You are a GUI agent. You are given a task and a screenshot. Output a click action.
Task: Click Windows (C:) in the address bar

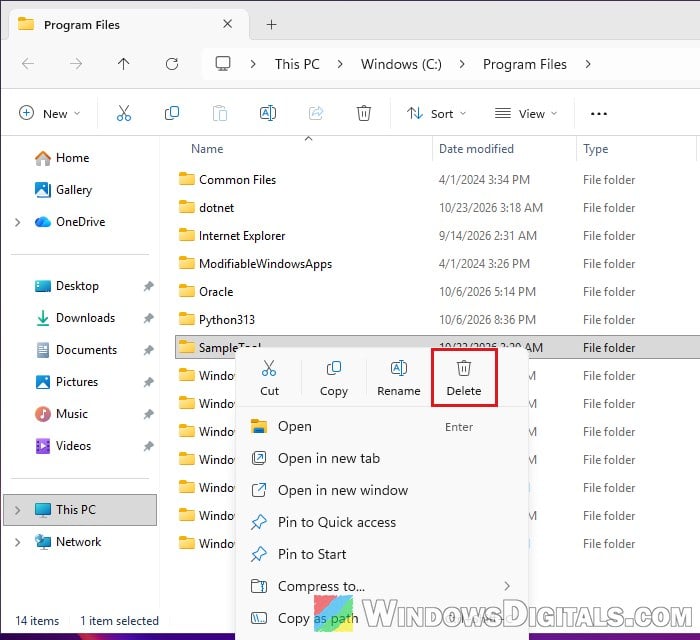pos(401,64)
